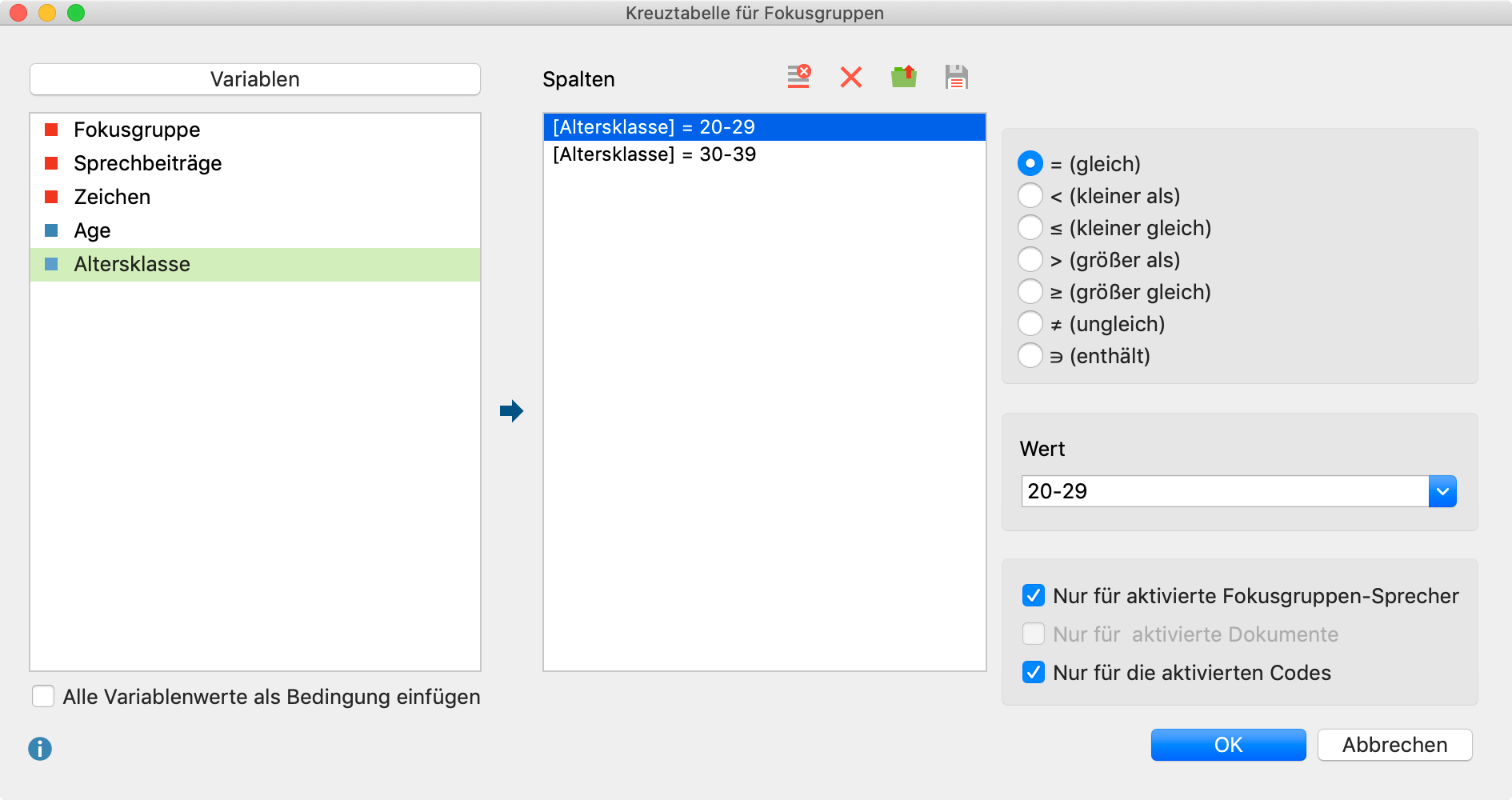The width and height of the screenshot is (1512, 800).
Task: Click blue square icon next to Altersklasse
Action: click(x=51, y=264)
